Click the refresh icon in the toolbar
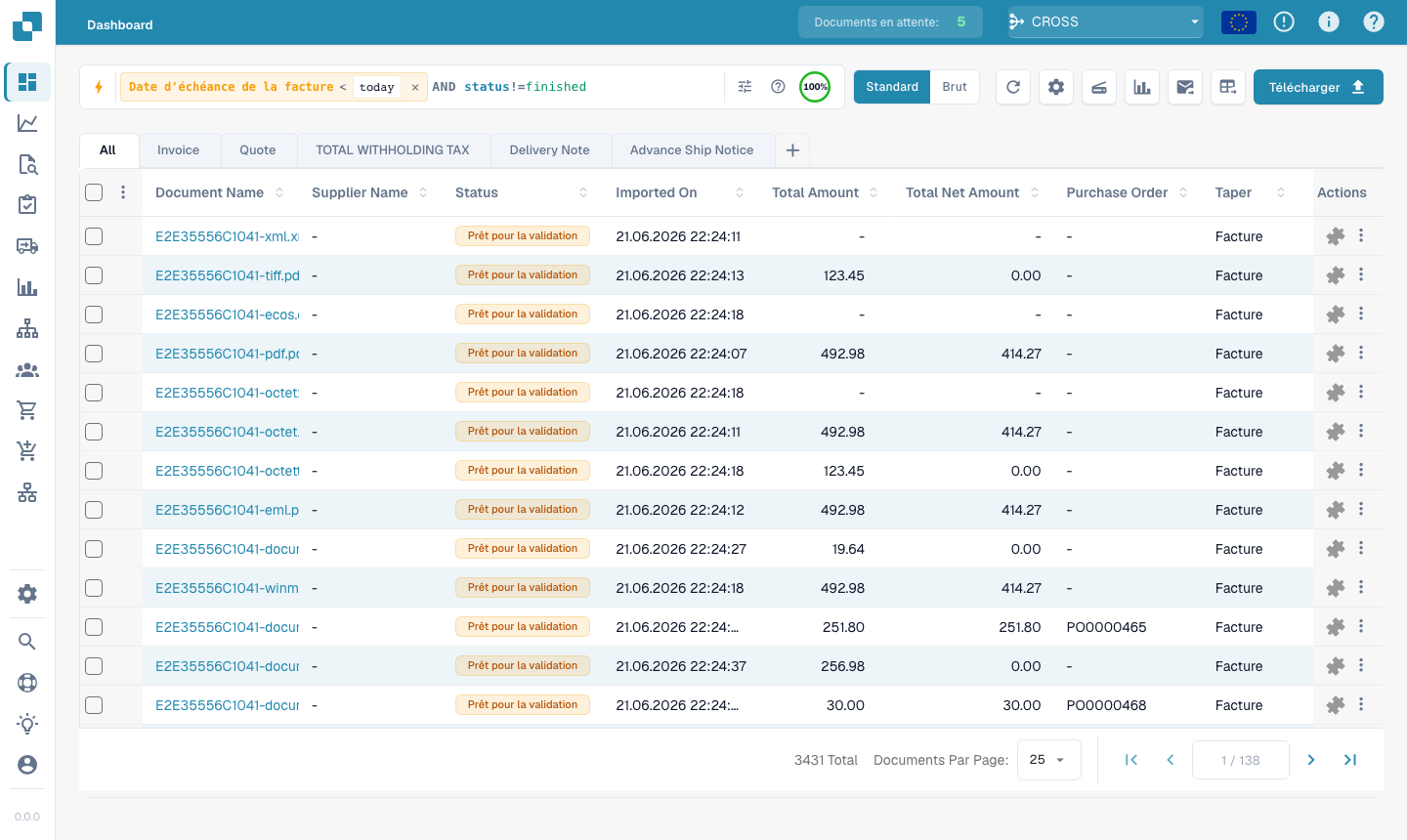The height and width of the screenshot is (840, 1407). [1013, 87]
